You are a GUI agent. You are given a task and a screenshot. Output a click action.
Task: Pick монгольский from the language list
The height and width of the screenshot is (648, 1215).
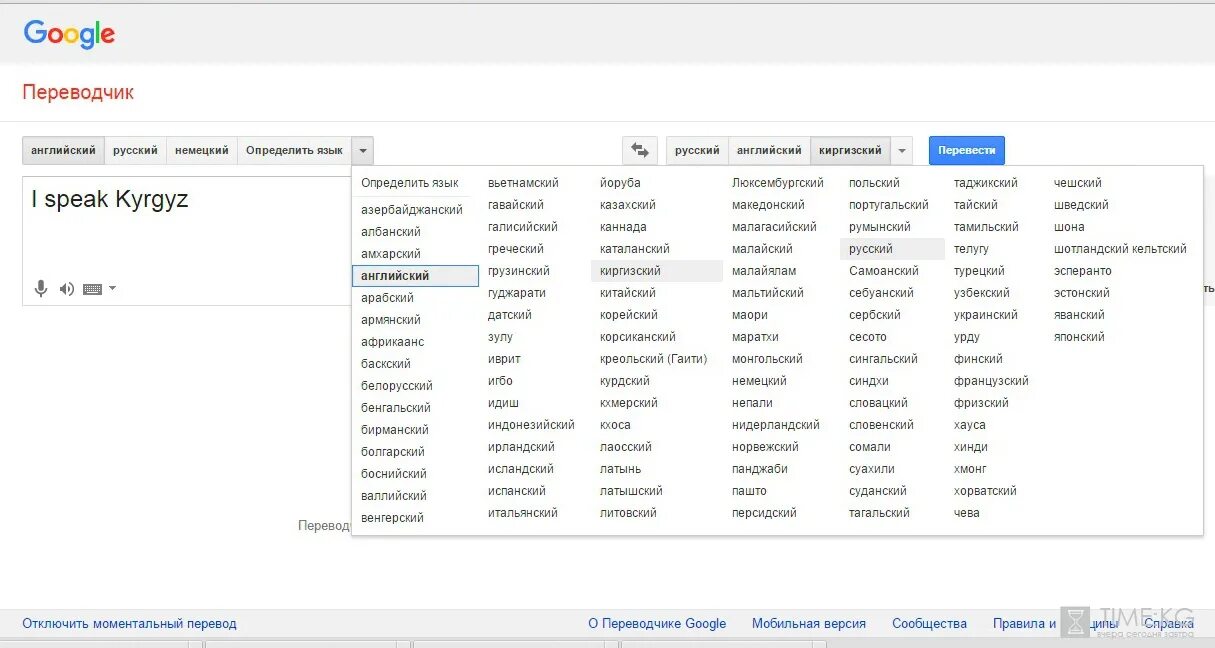coord(767,359)
